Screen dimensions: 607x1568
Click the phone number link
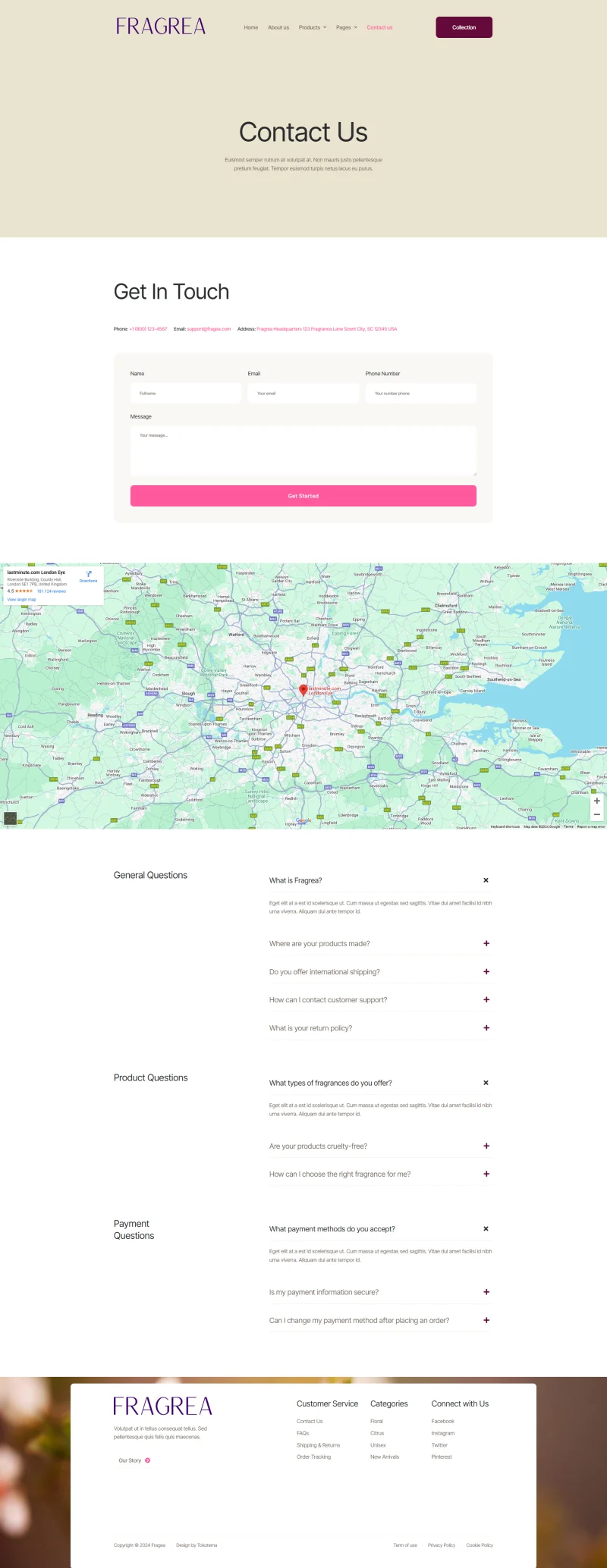point(149,329)
